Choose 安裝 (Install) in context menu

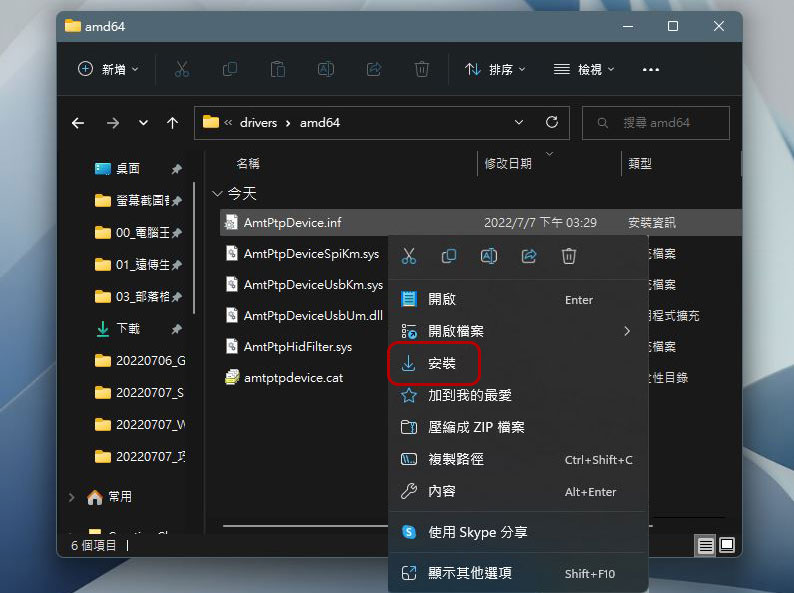pyautogui.click(x=519, y=363)
